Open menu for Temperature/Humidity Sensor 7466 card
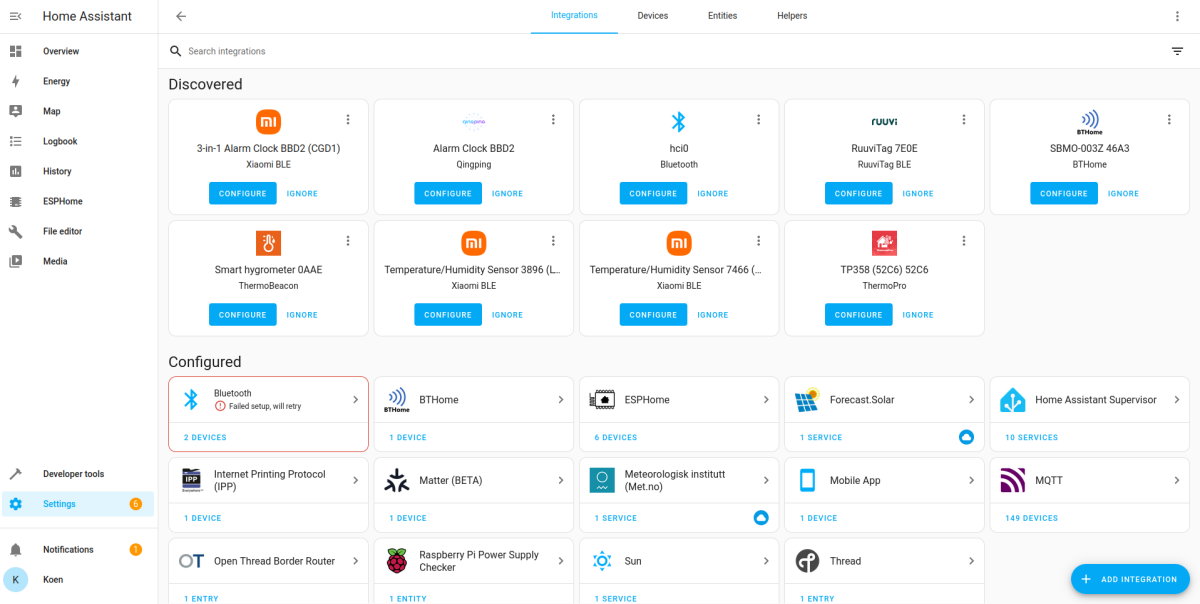 click(x=759, y=240)
